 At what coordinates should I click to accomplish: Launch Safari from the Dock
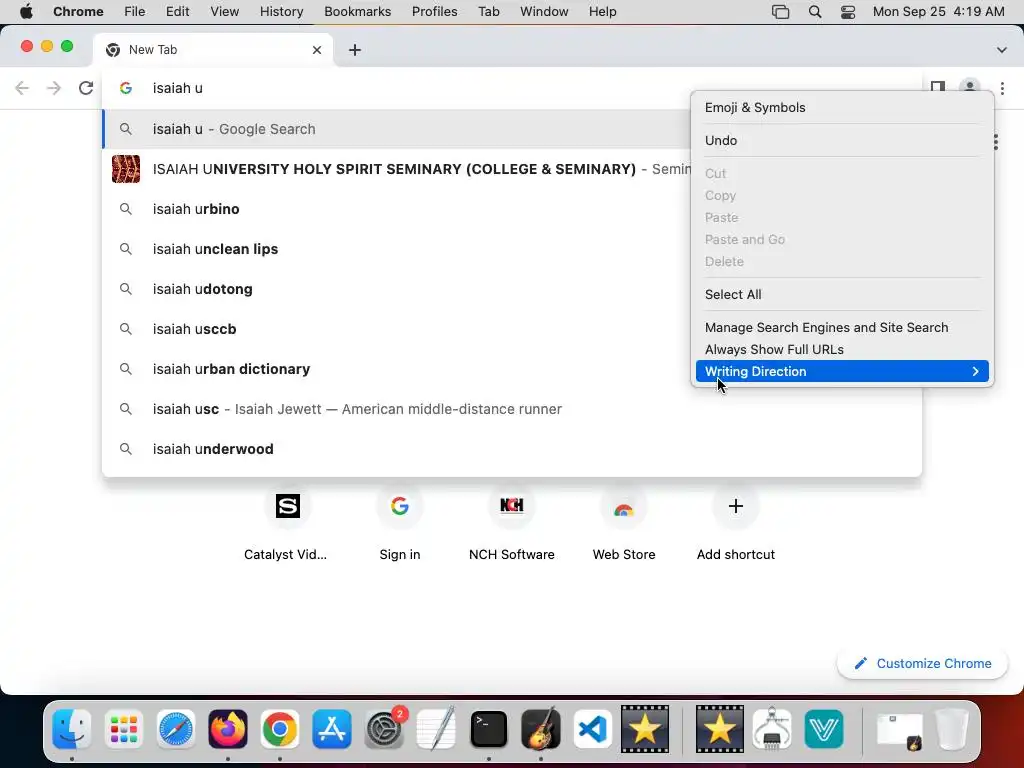[176, 729]
